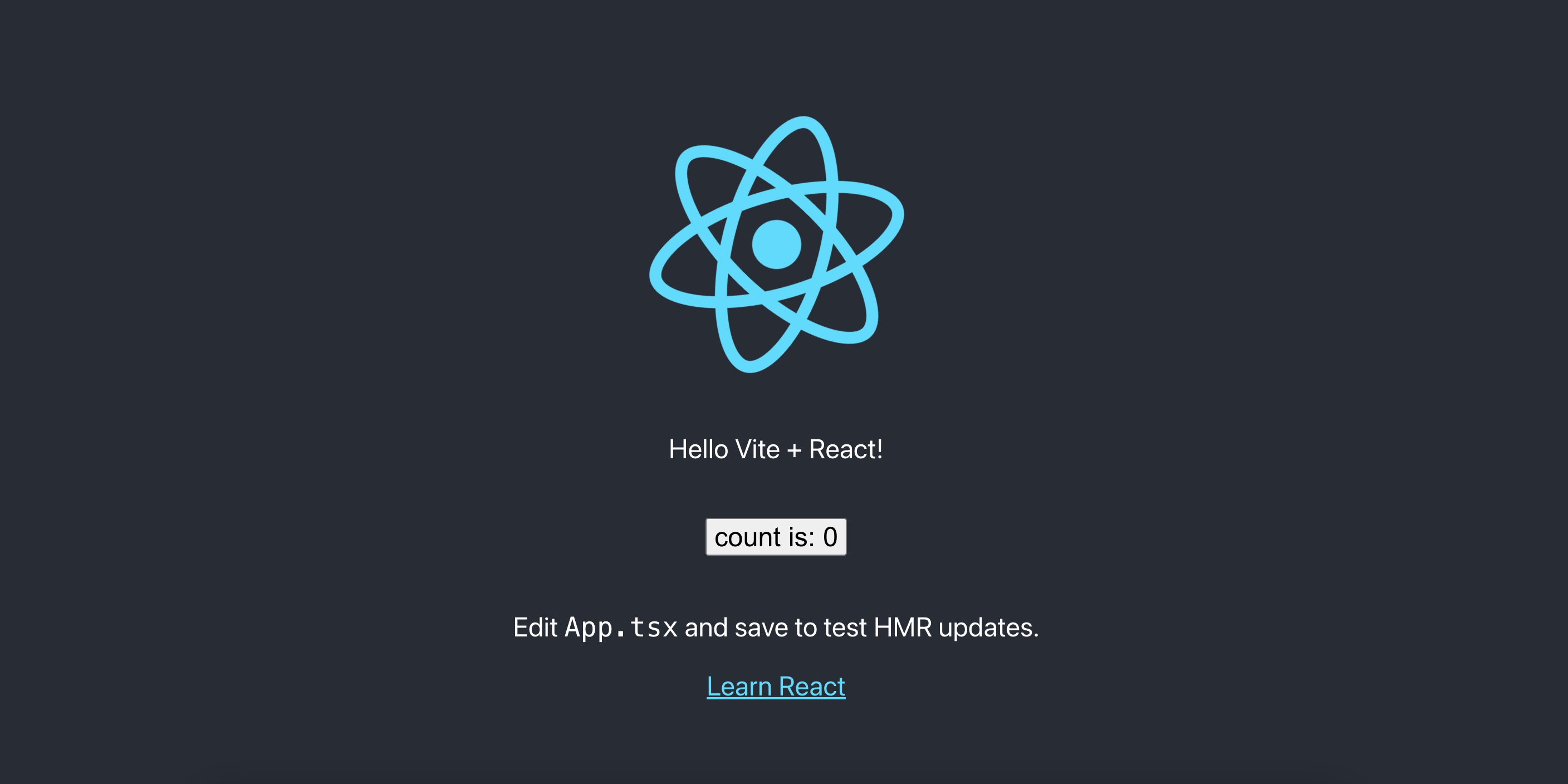Click the App.tsx code text
The image size is (1568, 784).
(621, 628)
